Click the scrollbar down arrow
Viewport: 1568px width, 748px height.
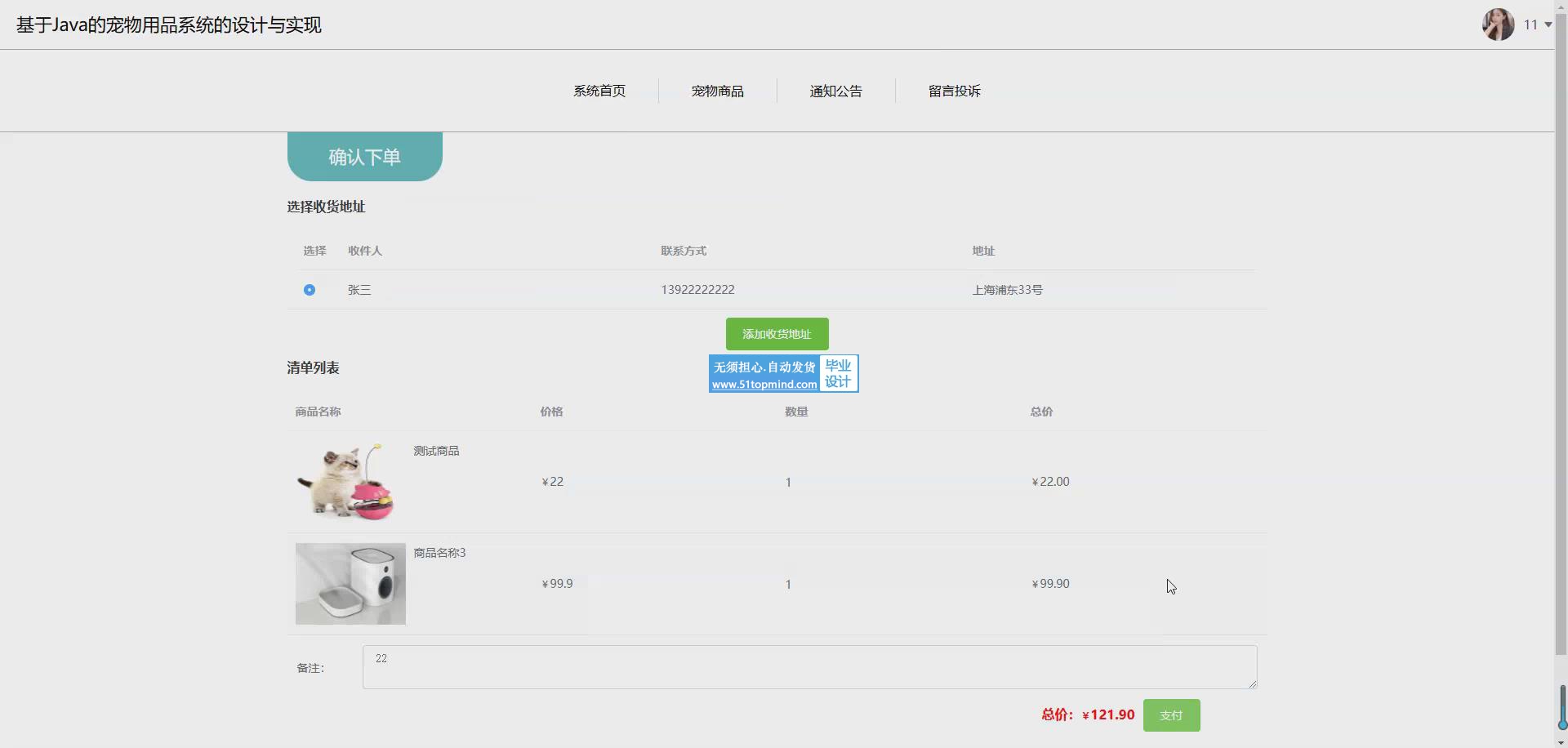point(1561,742)
